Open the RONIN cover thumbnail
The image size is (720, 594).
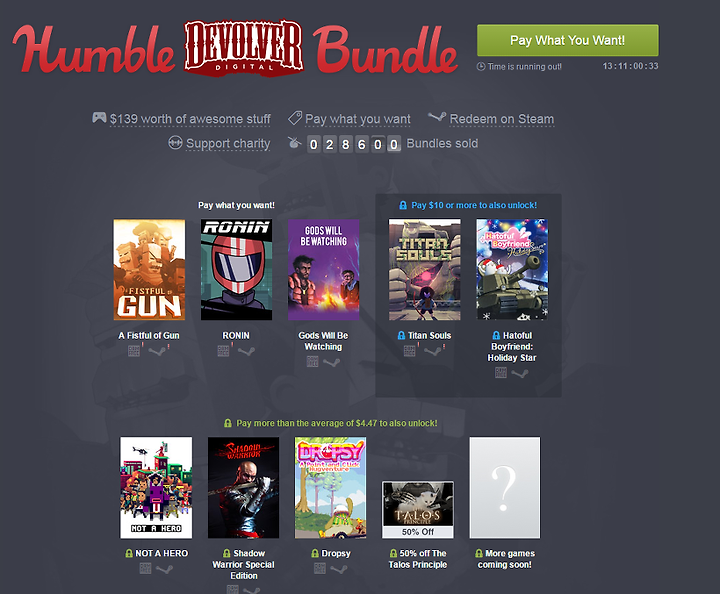click(x=236, y=269)
